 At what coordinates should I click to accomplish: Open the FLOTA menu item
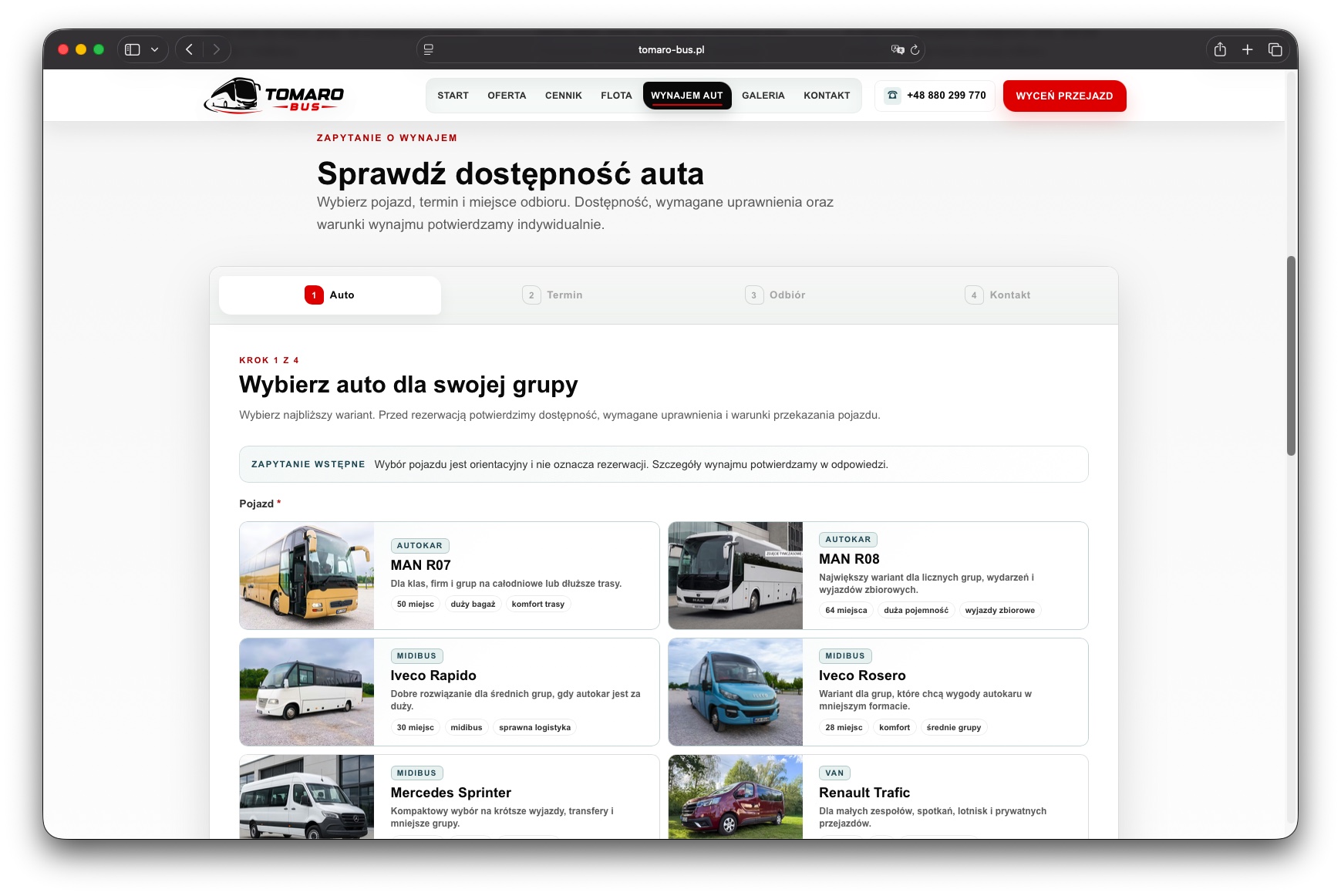[x=616, y=96]
